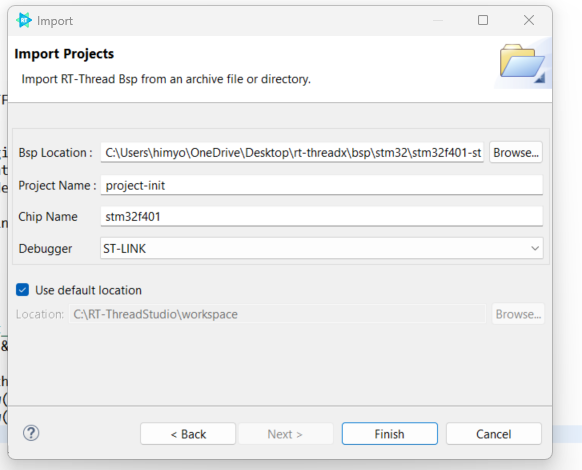Cancel the import dialog
The width and height of the screenshot is (582, 470).
tap(494, 434)
